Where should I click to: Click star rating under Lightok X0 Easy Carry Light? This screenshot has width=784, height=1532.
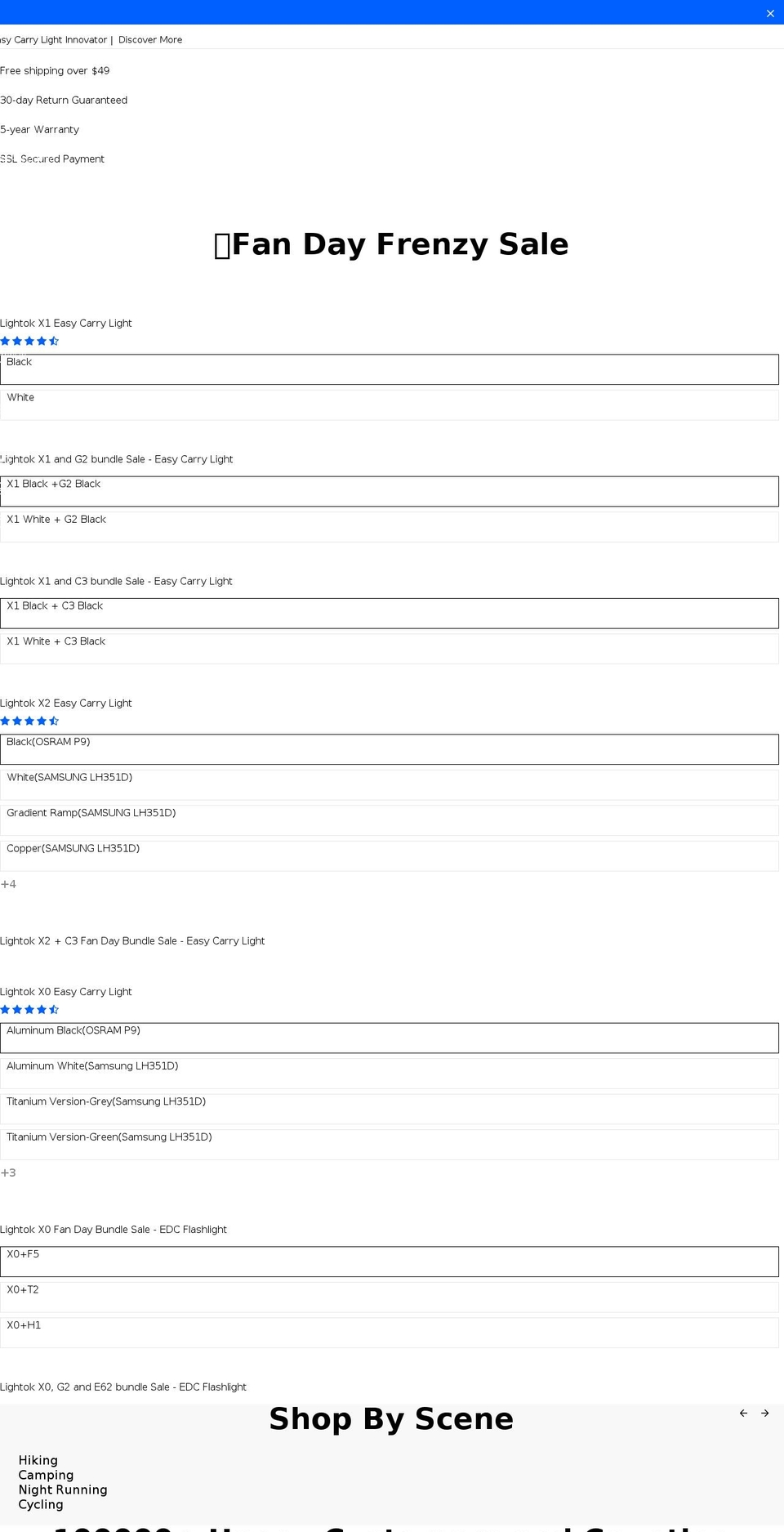[x=29, y=1009]
